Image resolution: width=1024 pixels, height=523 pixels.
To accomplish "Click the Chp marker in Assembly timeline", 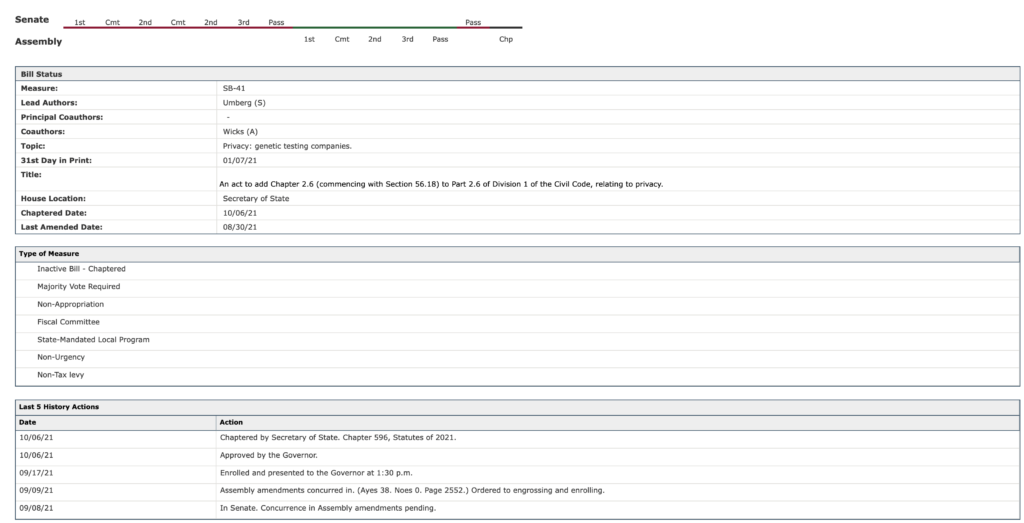I will (505, 39).
